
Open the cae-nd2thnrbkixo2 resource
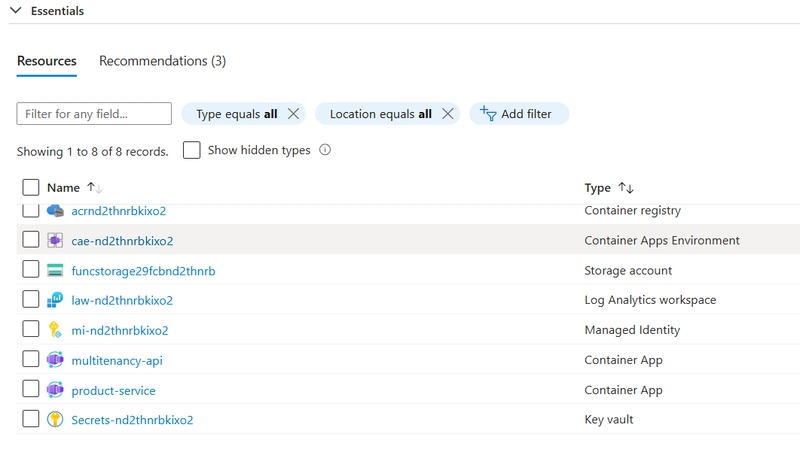point(122,241)
